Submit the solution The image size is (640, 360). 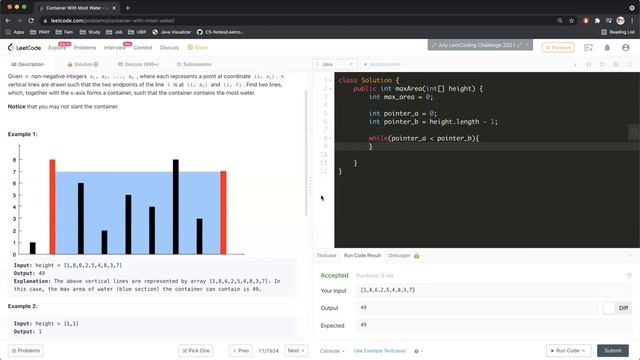pyautogui.click(x=613, y=351)
